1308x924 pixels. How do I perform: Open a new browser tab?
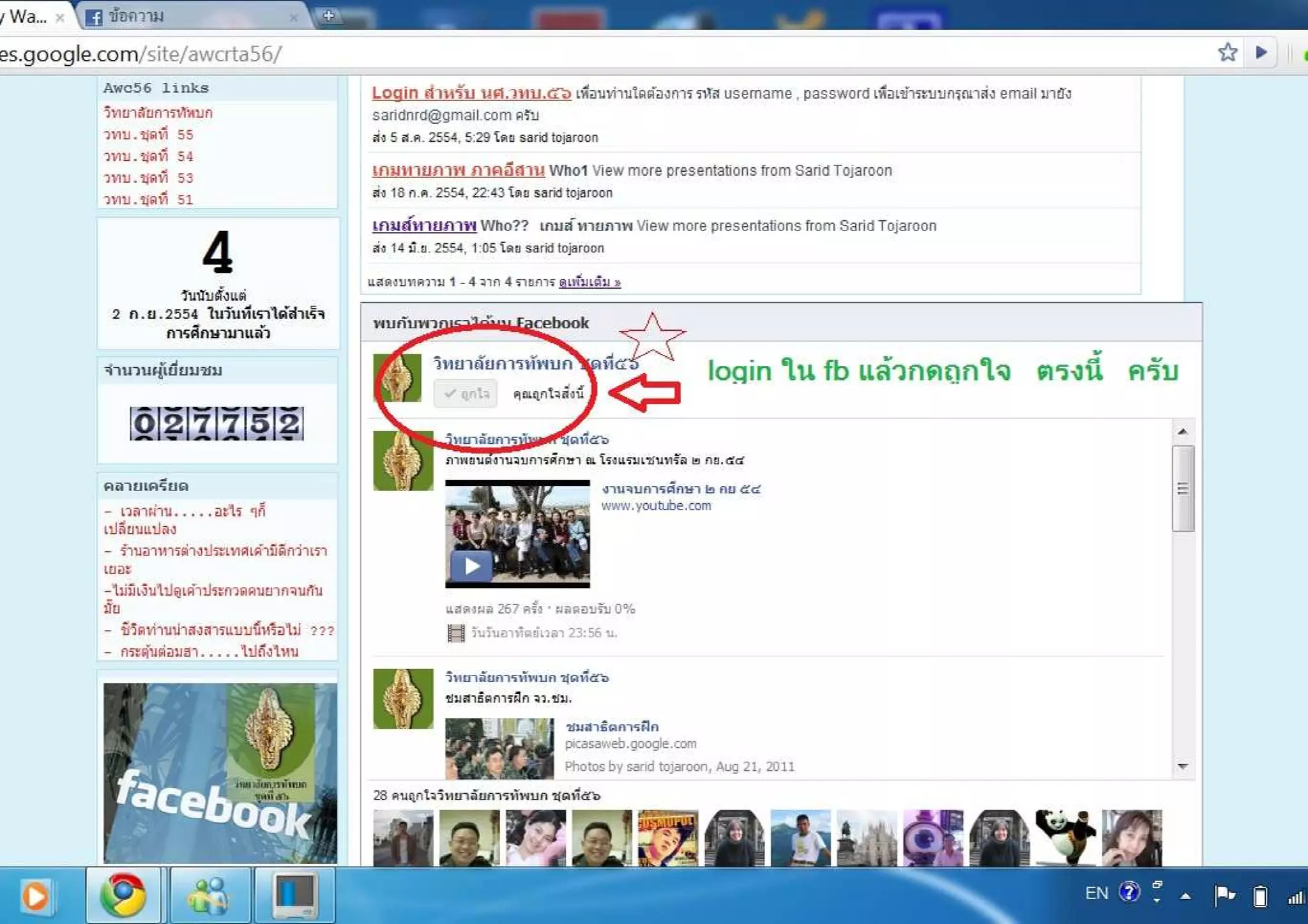(328, 15)
